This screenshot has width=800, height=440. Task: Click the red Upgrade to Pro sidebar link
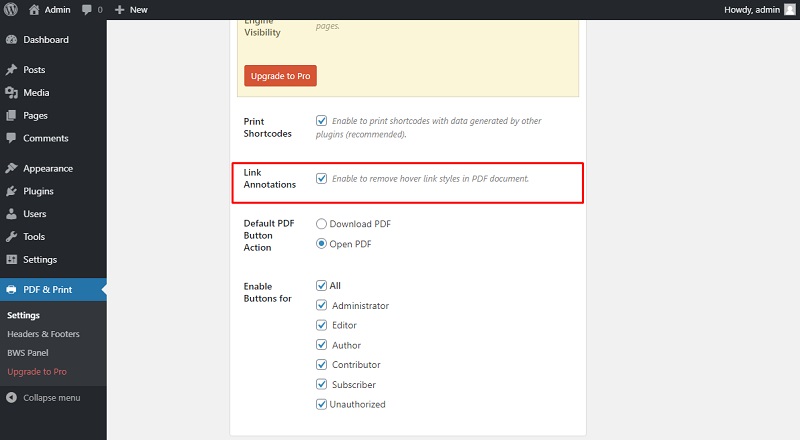tap(37, 372)
